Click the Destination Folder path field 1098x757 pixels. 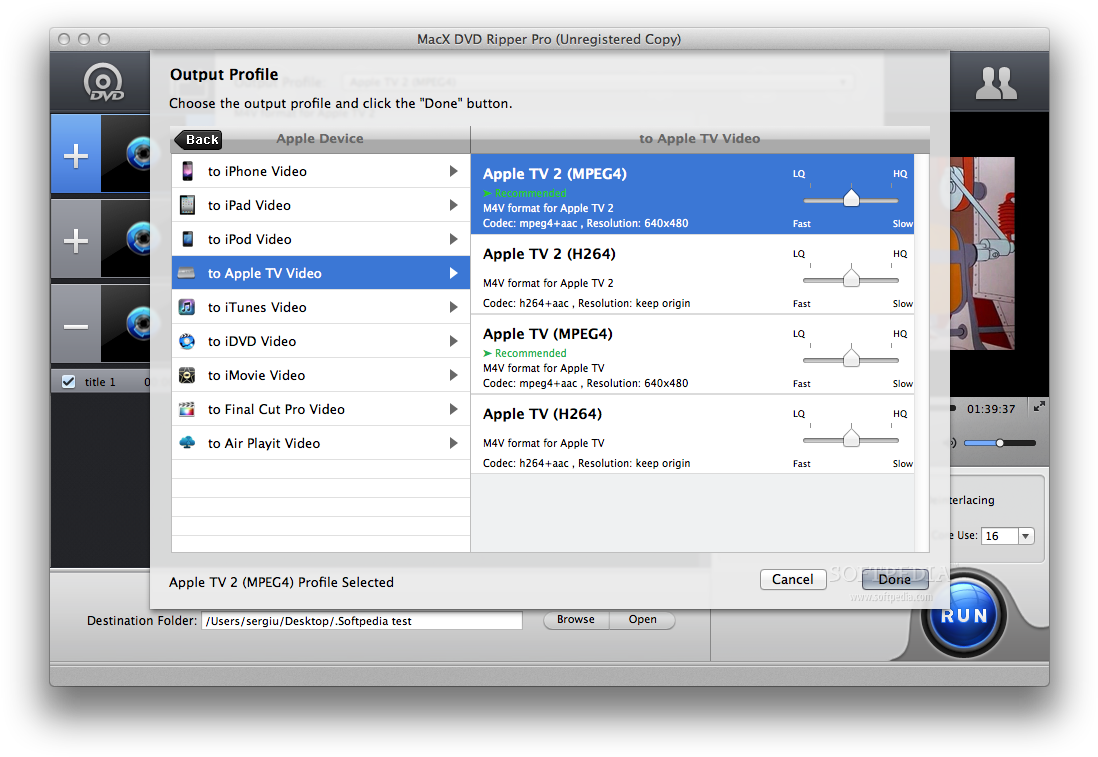362,620
